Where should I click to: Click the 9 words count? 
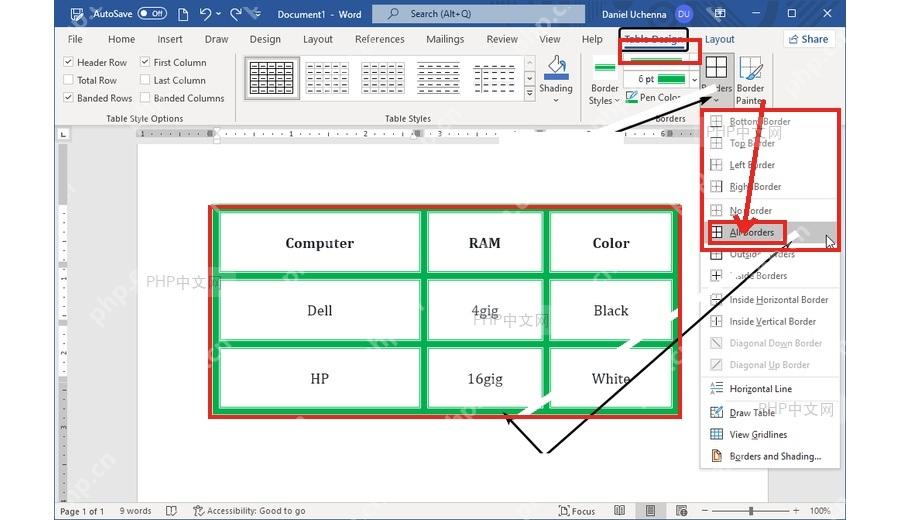(135, 510)
